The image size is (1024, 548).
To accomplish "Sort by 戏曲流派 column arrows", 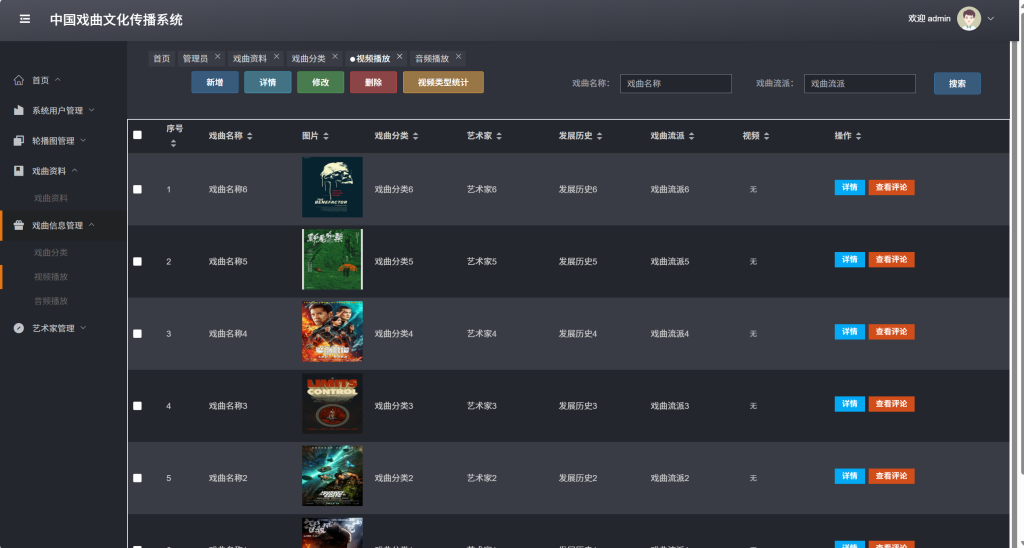I will point(692,136).
